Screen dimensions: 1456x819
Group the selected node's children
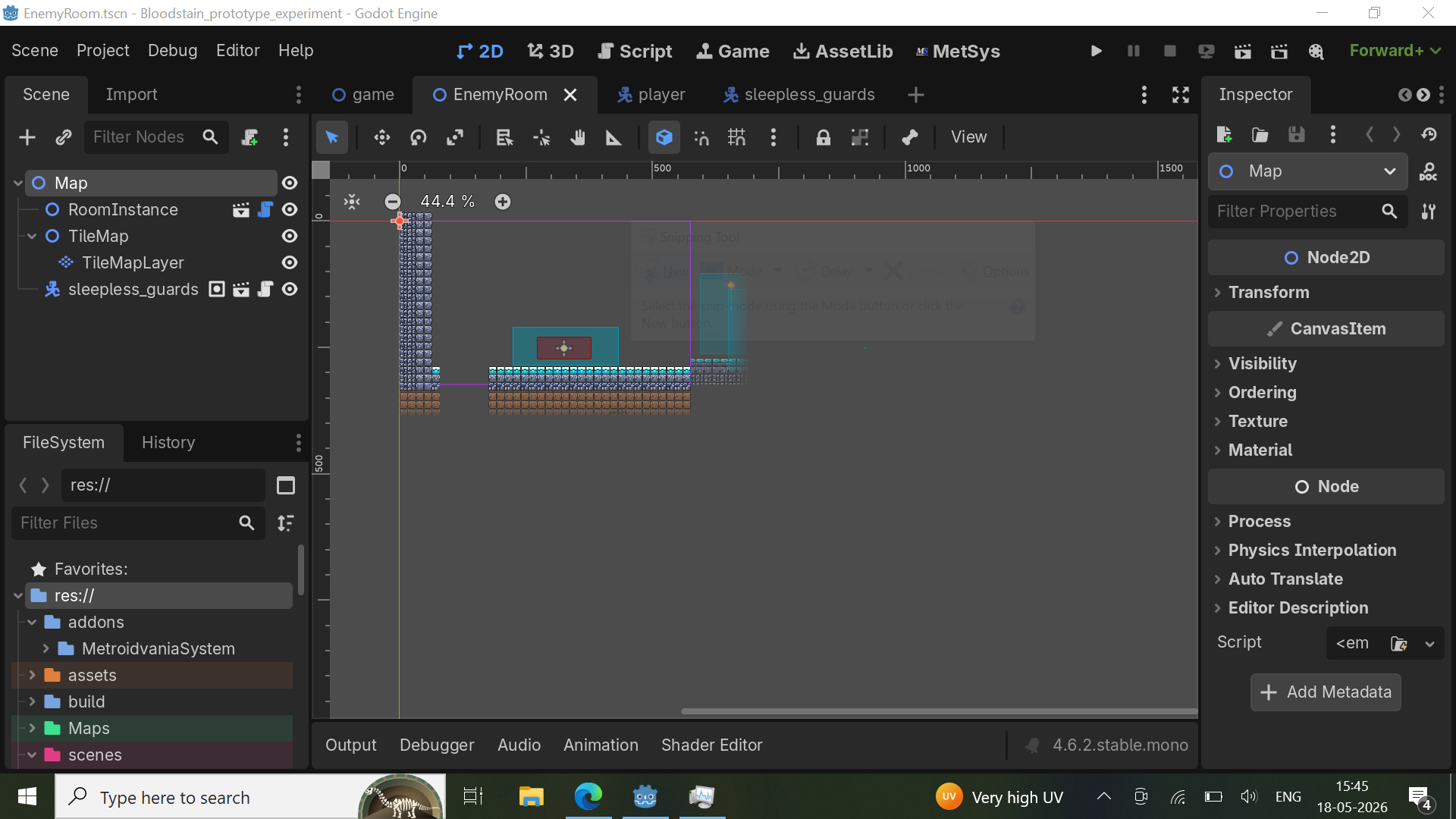coord(860,137)
